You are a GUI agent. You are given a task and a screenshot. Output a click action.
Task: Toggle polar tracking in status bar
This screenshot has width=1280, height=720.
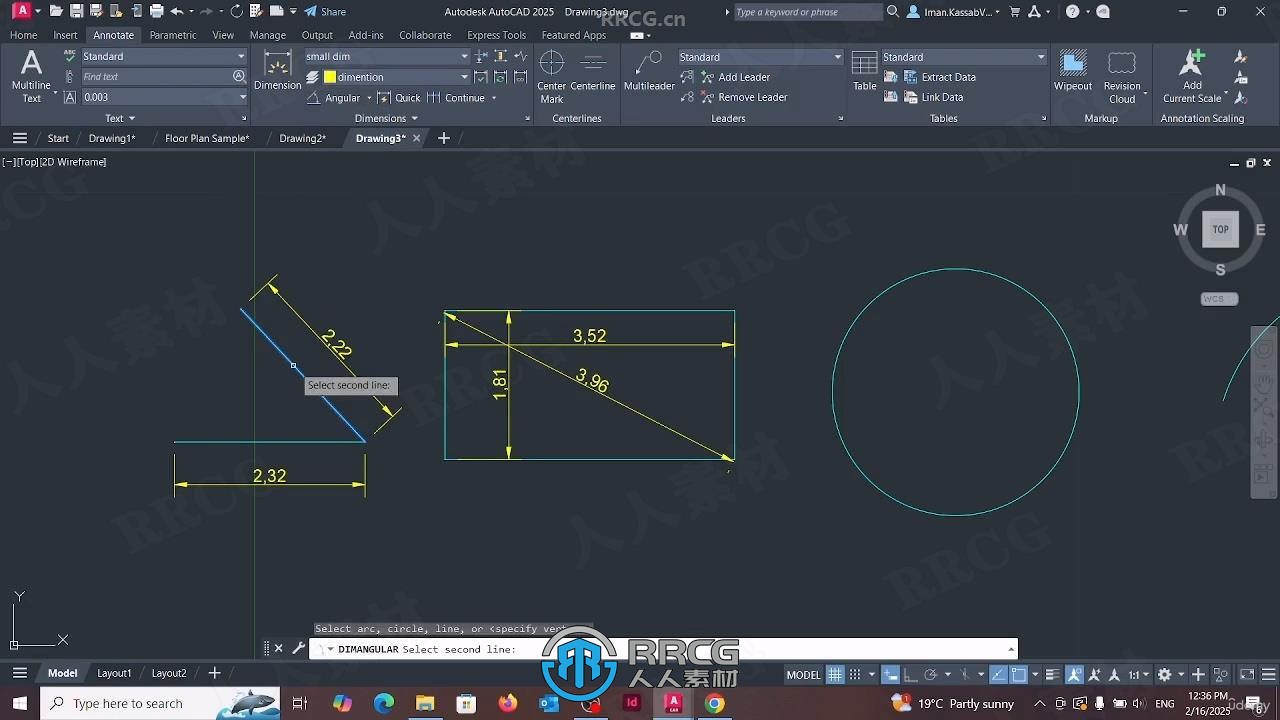932,674
